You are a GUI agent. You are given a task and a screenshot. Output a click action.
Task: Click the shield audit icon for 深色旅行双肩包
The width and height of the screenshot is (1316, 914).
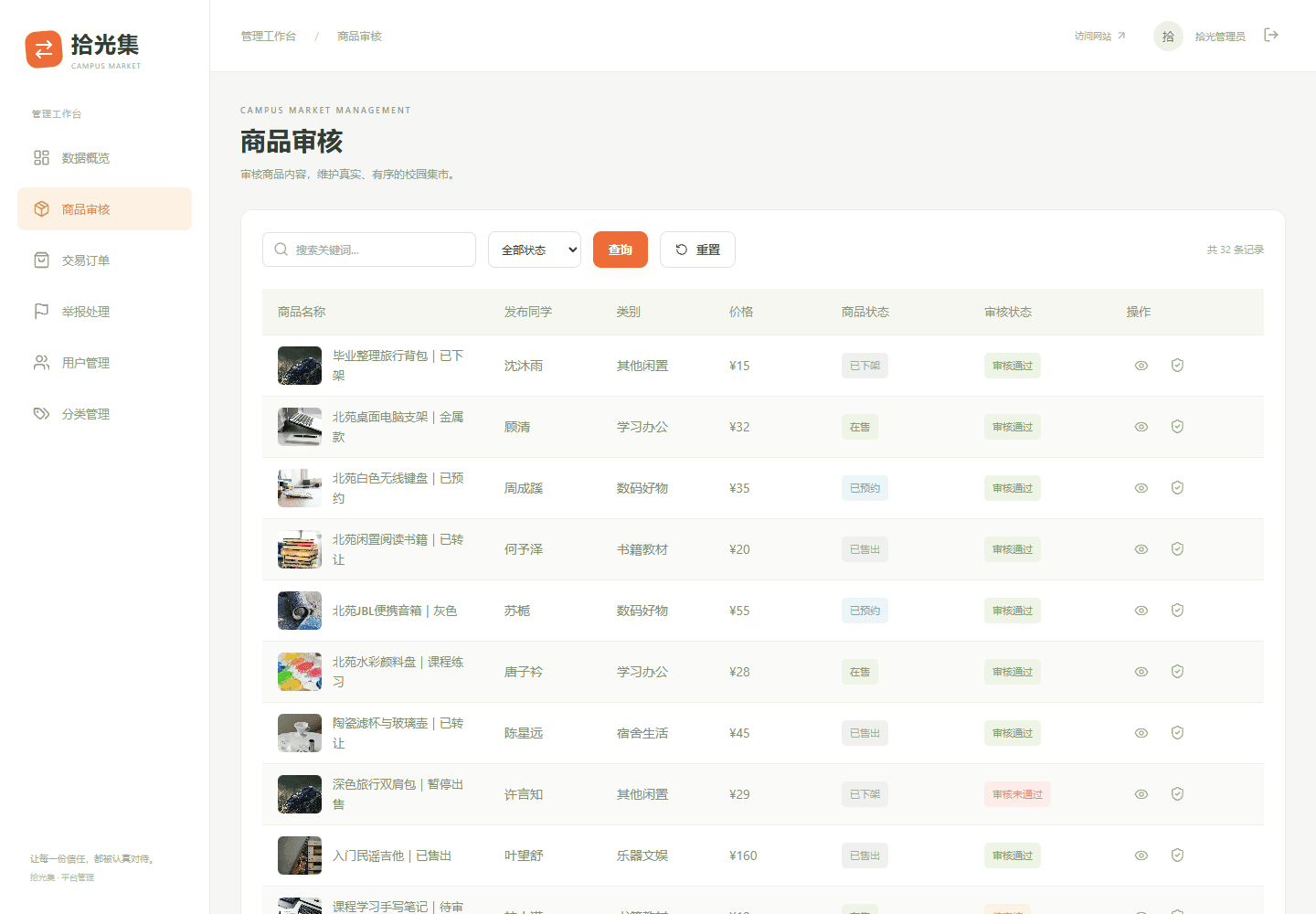click(x=1177, y=794)
